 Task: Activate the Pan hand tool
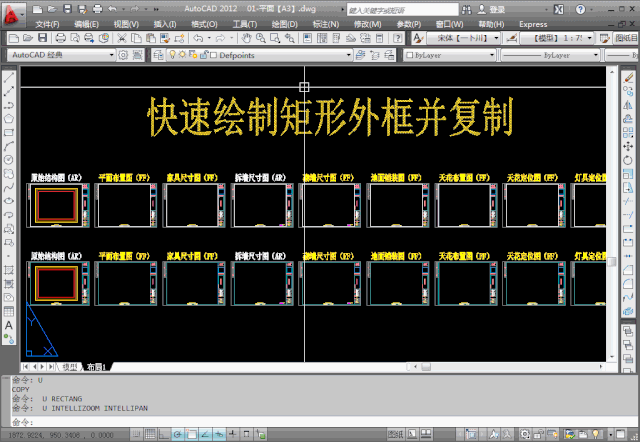click(x=246, y=38)
